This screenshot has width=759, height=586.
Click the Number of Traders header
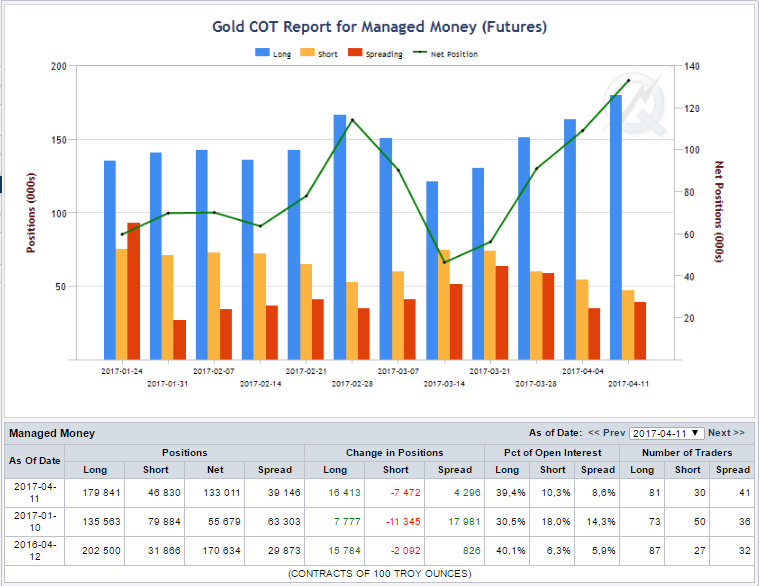(x=687, y=453)
